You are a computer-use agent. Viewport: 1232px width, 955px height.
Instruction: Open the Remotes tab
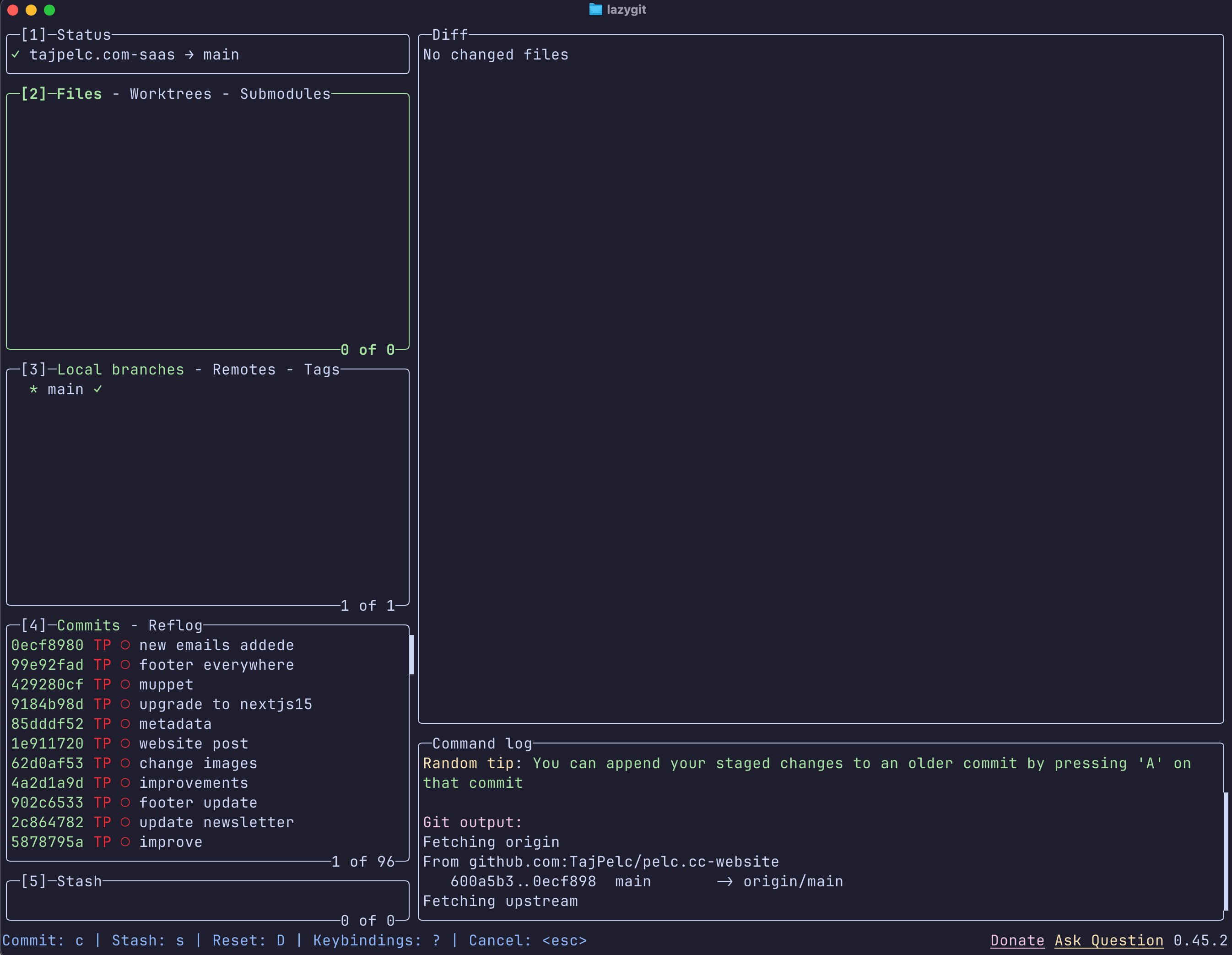(244, 370)
